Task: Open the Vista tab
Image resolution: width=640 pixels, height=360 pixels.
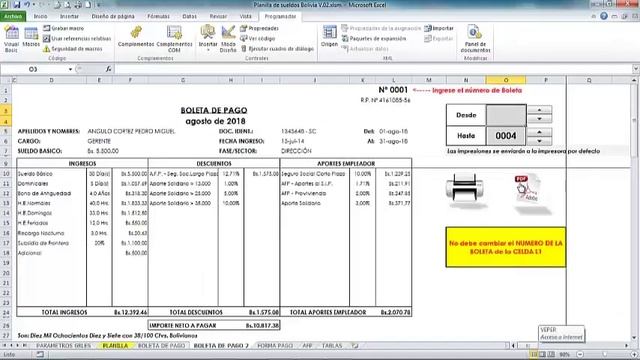Action: (x=246, y=16)
